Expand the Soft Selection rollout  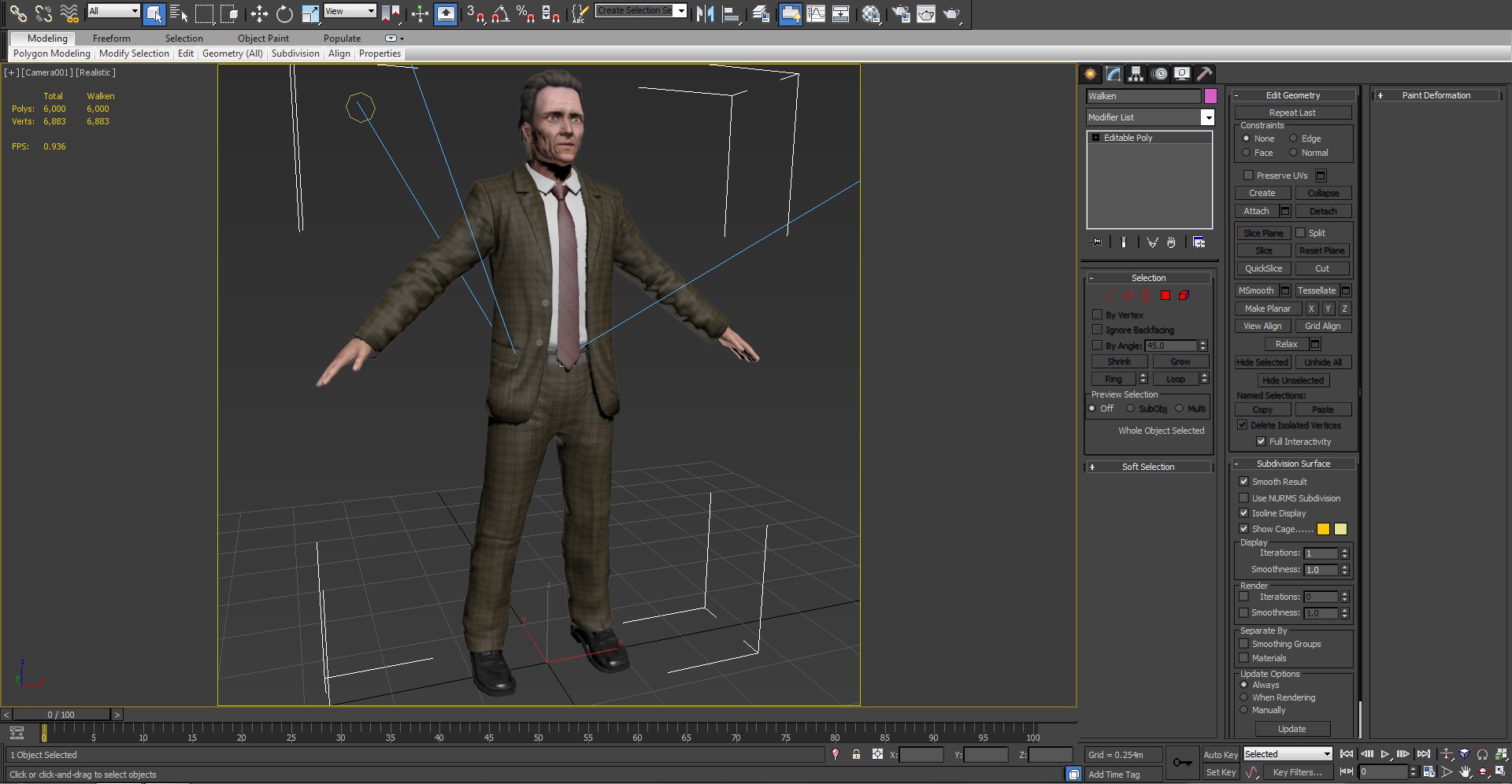[x=1148, y=467]
